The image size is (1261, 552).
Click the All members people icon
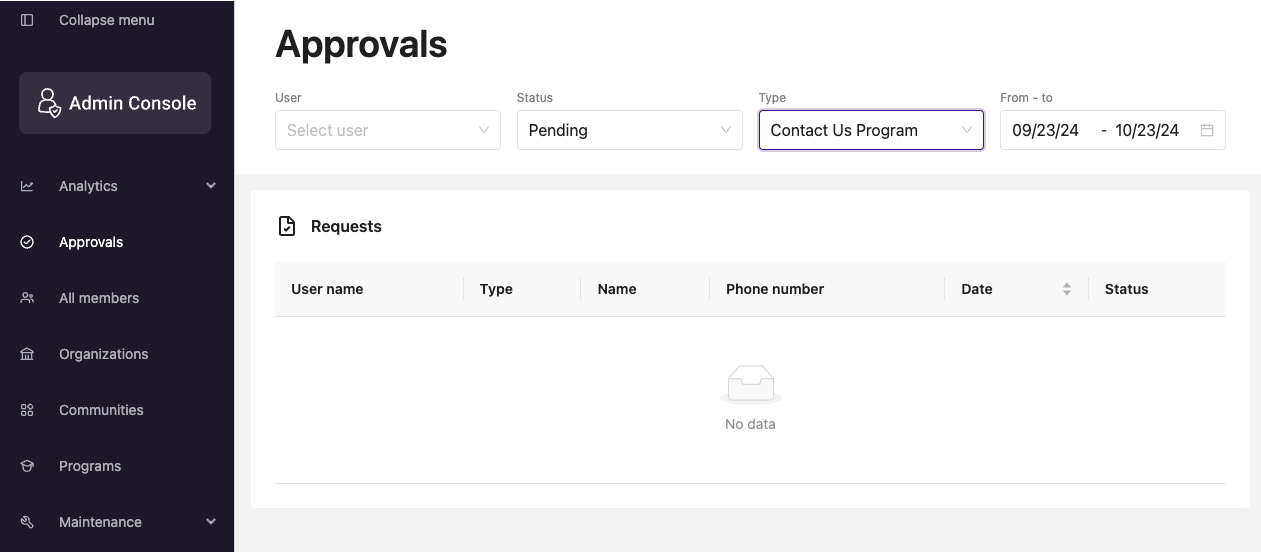pos(27,298)
